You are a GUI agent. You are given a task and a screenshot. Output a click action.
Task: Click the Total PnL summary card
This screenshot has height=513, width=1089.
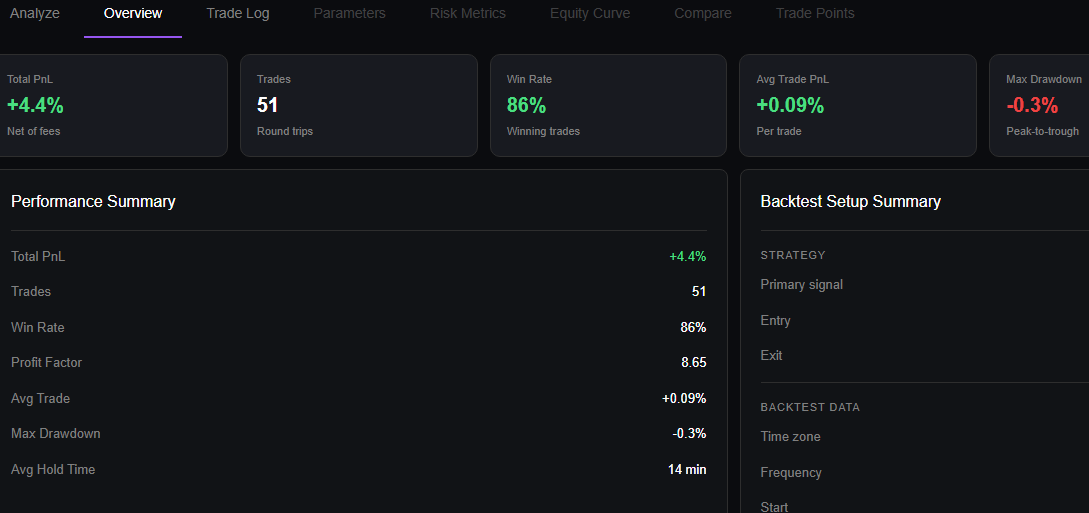tap(113, 106)
